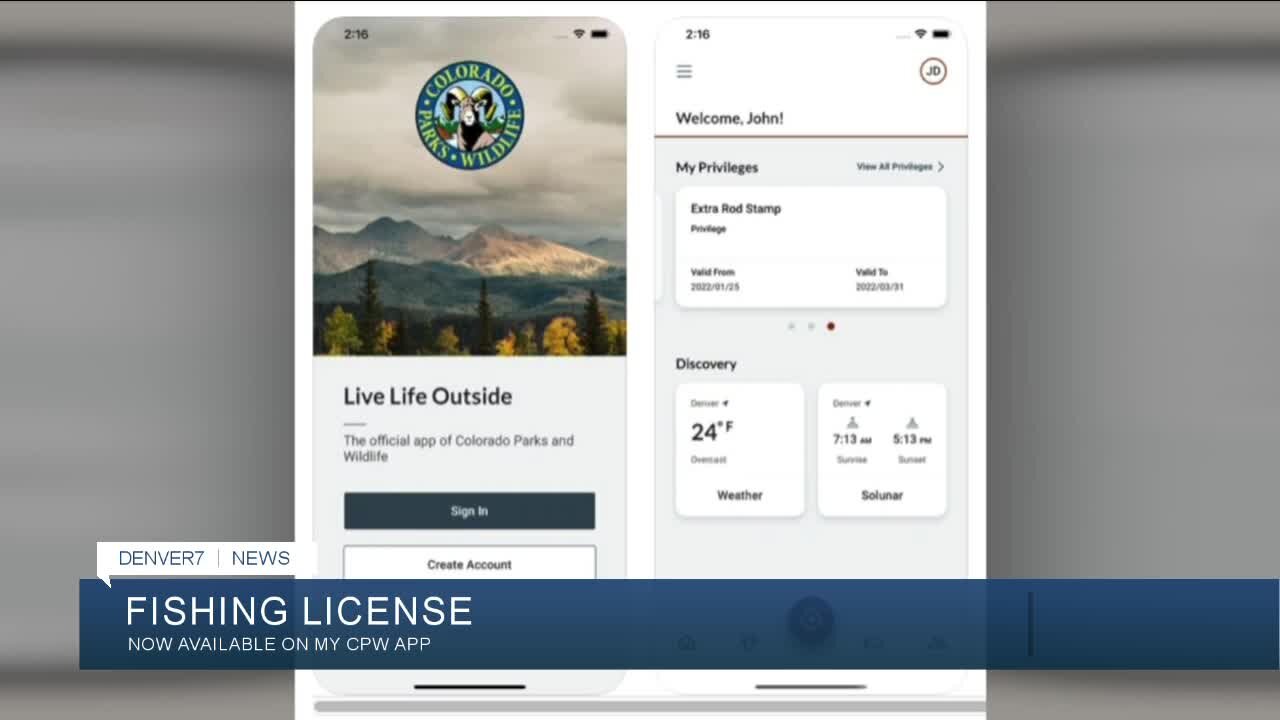Tap the JD profile avatar
The image size is (1280, 720).
(x=933, y=71)
